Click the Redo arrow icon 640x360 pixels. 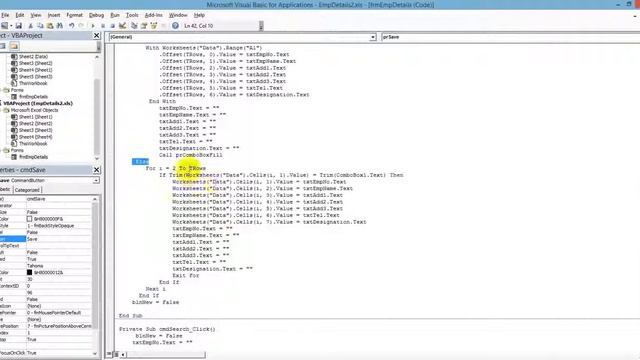81,26
